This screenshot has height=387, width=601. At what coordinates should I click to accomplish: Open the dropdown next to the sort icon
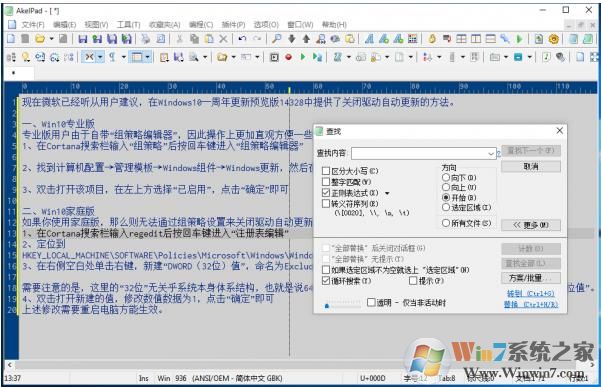point(439,57)
